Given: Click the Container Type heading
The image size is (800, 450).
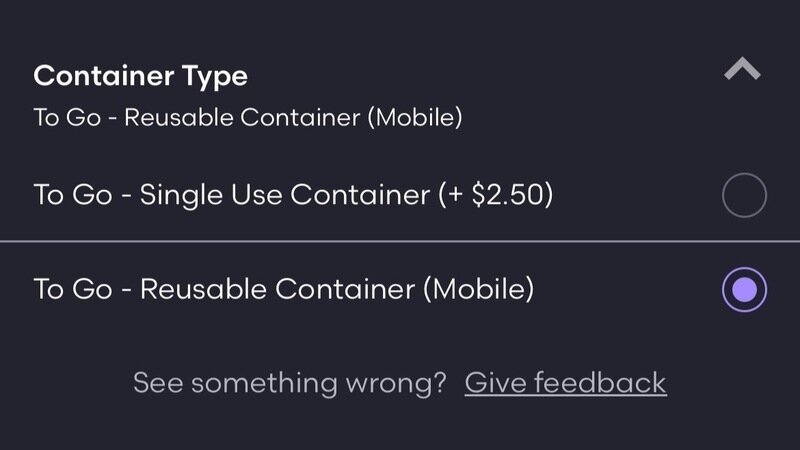Looking at the screenshot, I should (x=140, y=75).
